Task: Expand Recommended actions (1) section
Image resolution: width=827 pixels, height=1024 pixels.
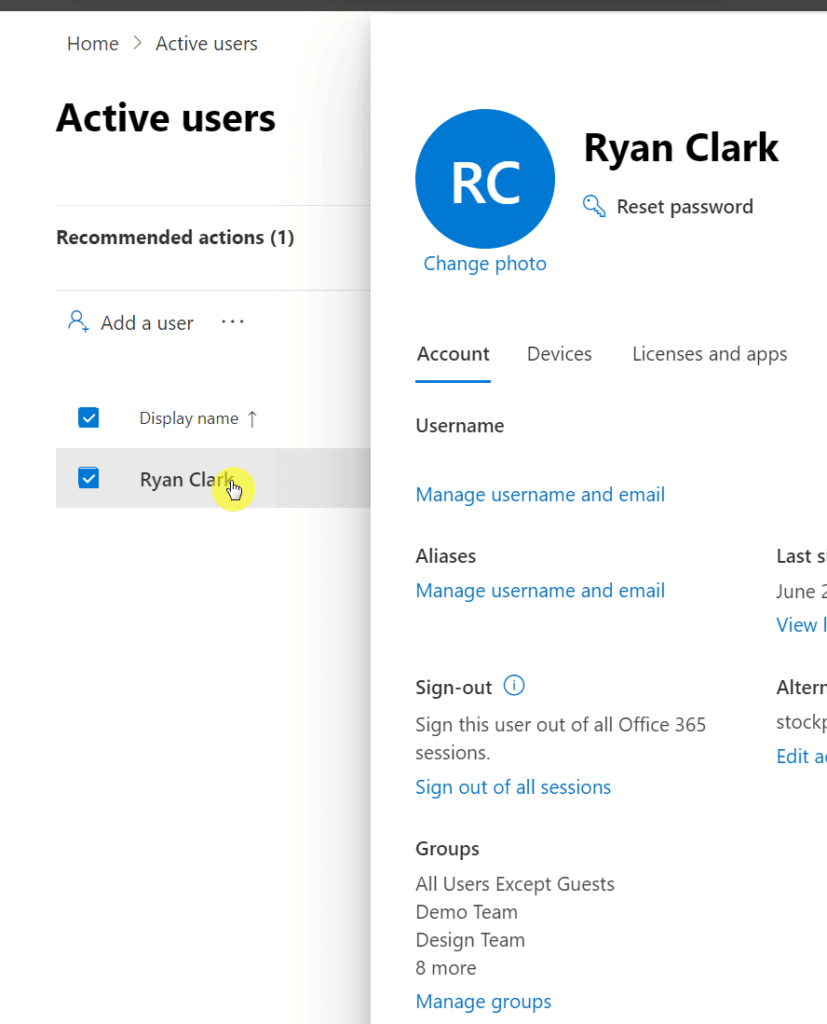Action: 175,237
